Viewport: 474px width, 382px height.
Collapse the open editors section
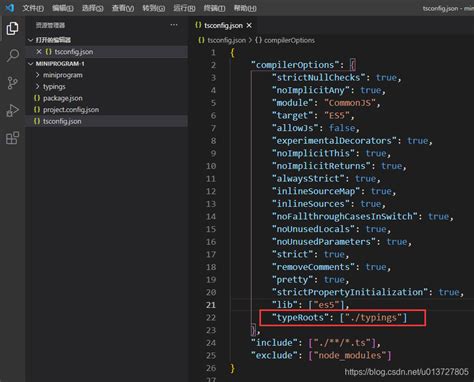tap(31, 40)
